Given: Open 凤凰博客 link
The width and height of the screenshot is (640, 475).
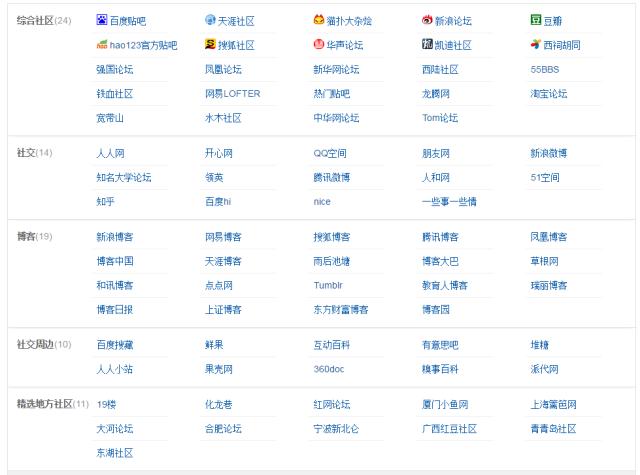Looking at the screenshot, I should click(x=549, y=237).
